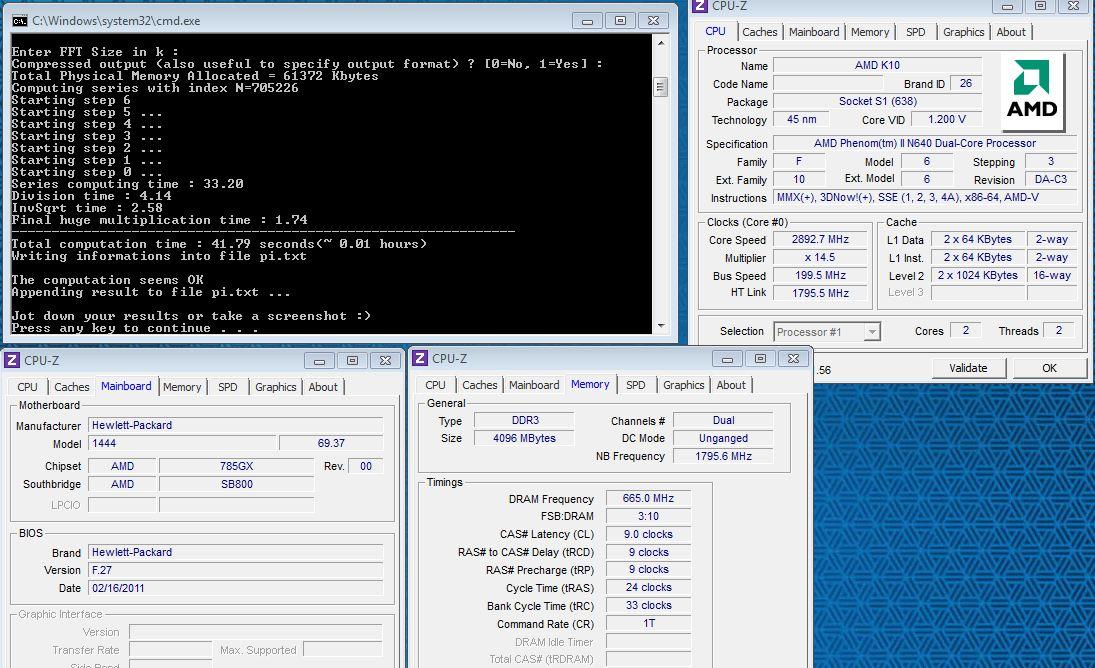The image size is (1095, 668).
Task: Click the memory Type value DDR3
Action: click(x=524, y=420)
